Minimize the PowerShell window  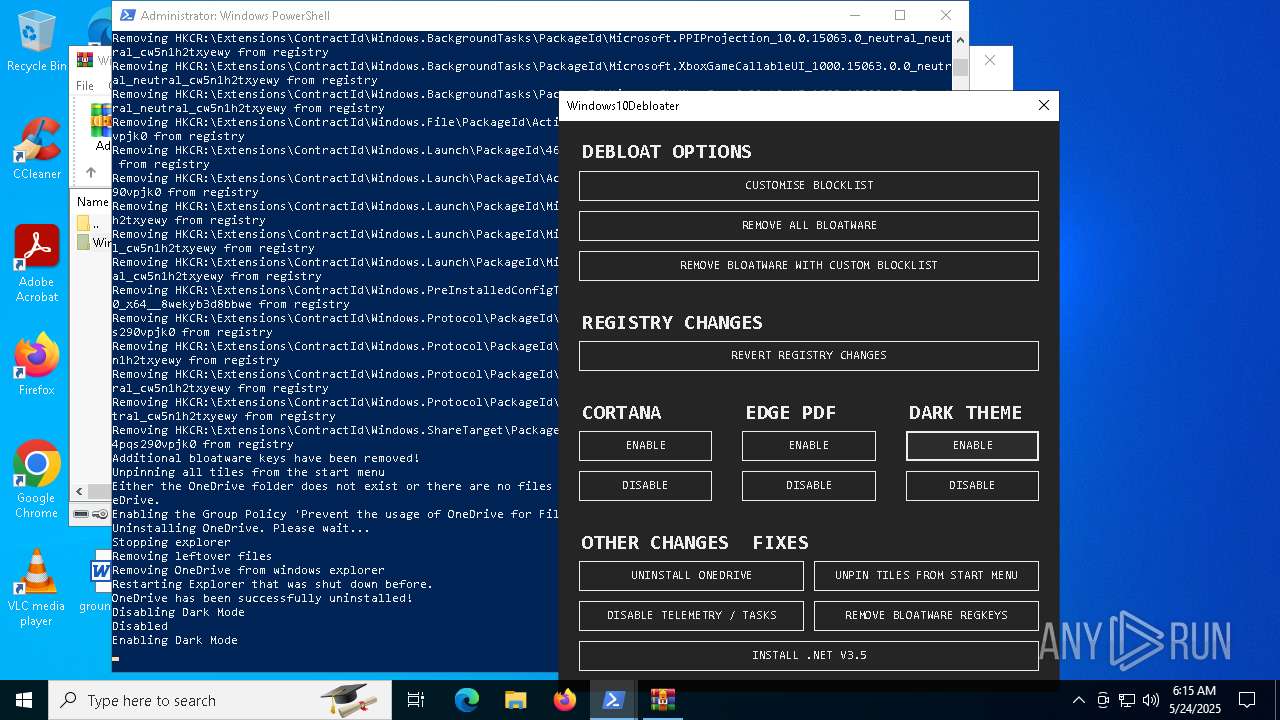click(854, 15)
